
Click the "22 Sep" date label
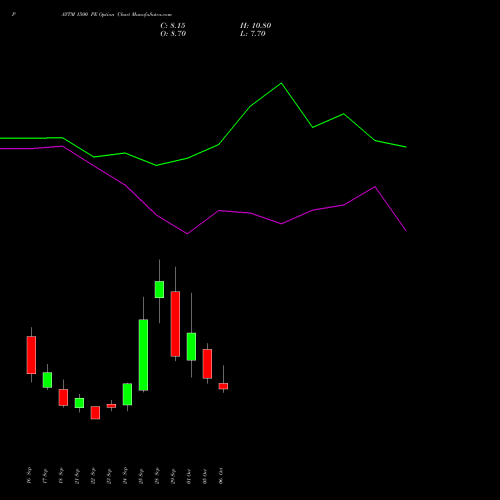click(x=93, y=475)
